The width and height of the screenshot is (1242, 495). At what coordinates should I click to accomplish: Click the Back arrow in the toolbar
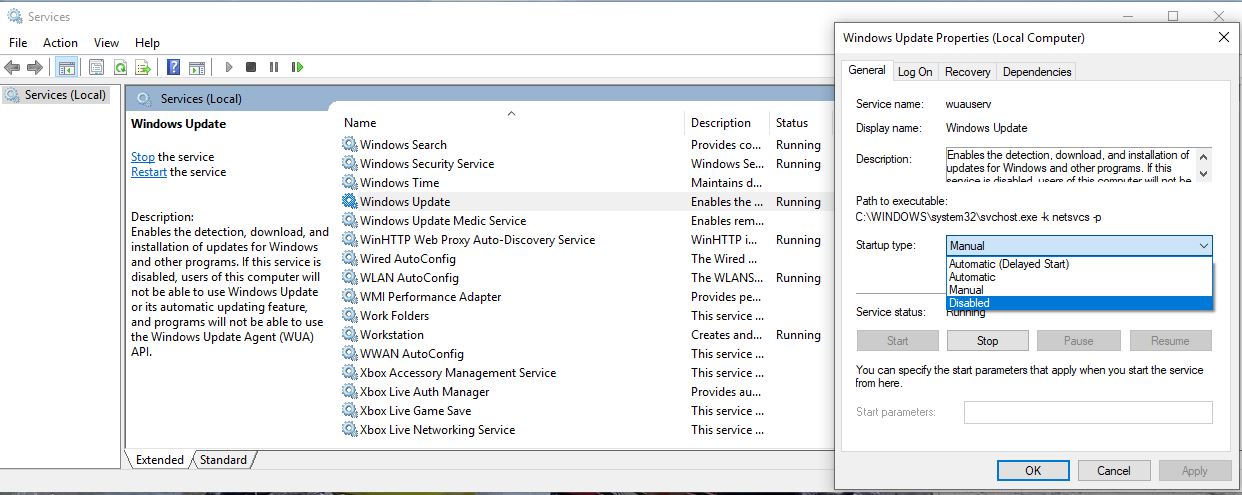12,67
